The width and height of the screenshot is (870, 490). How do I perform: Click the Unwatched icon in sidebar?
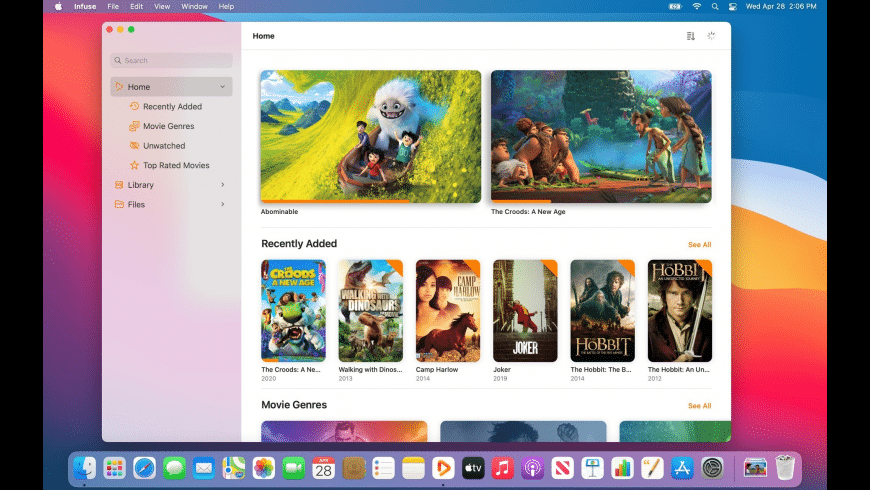point(134,146)
